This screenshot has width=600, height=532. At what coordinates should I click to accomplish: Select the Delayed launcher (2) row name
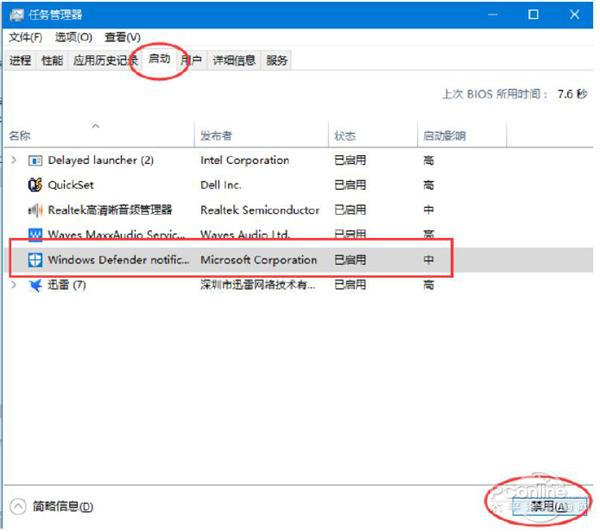(x=101, y=160)
